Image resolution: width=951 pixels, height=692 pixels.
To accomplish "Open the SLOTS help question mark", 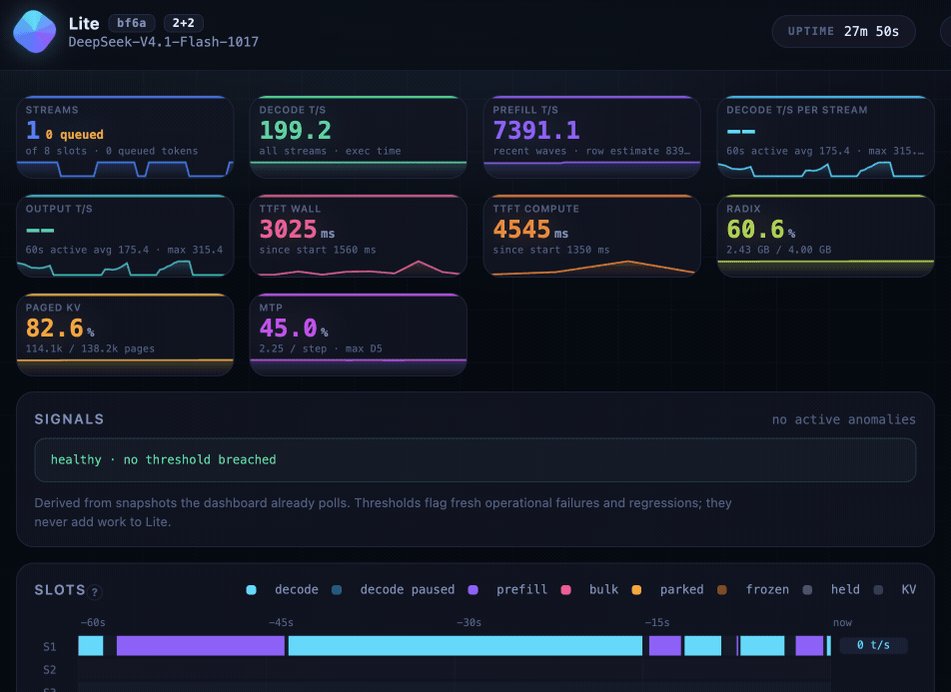I will pos(95,592).
